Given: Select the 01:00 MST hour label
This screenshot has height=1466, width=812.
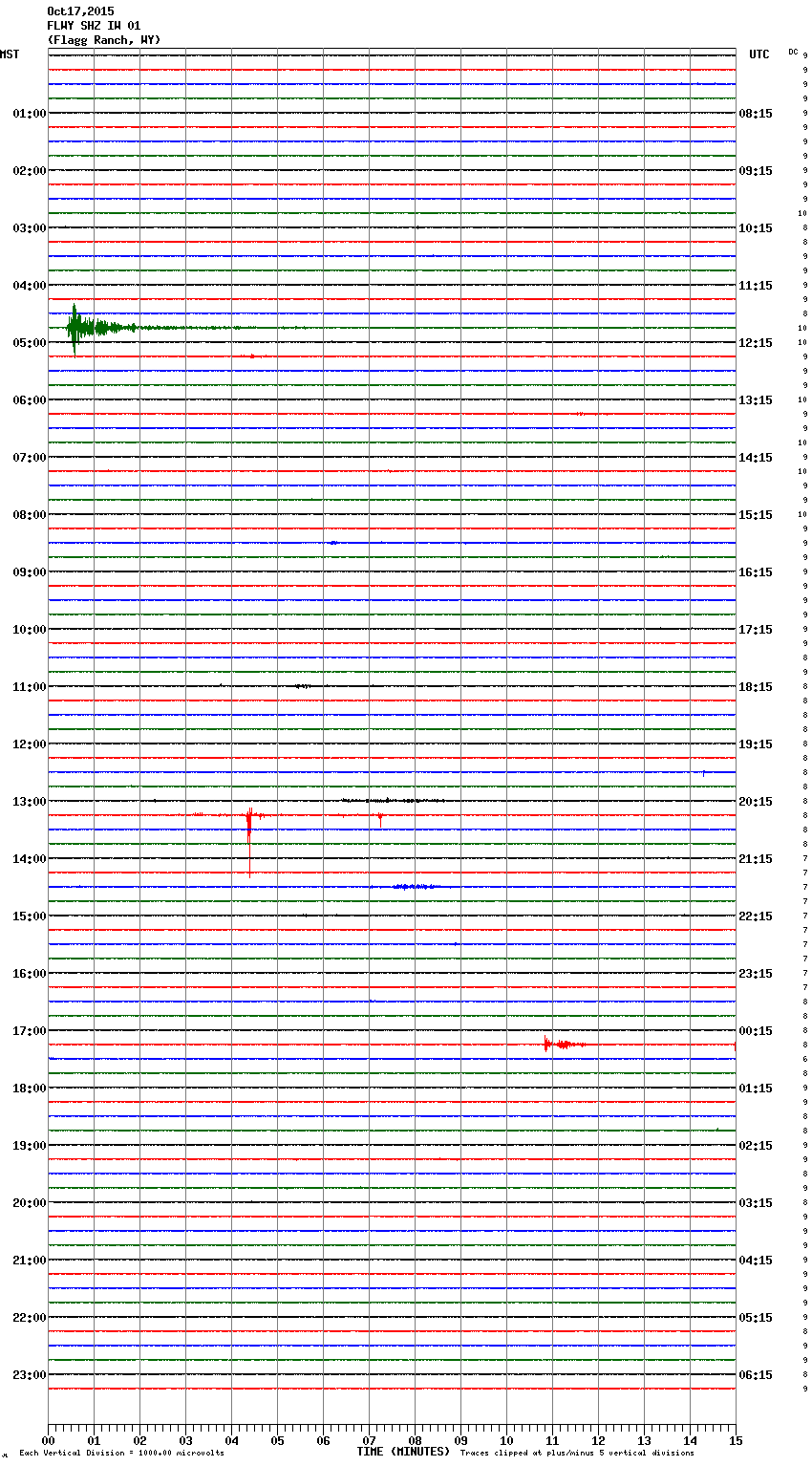Looking at the screenshot, I should [30, 114].
